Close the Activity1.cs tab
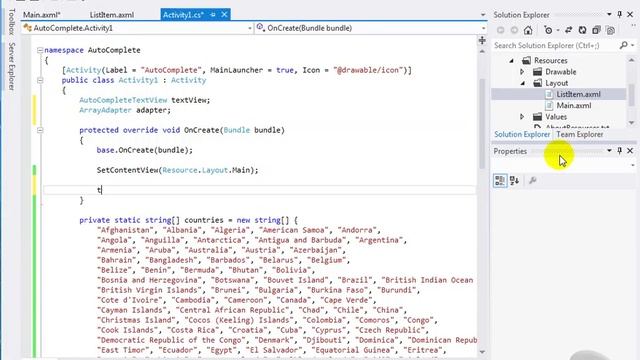640x360 pixels. (224, 15)
